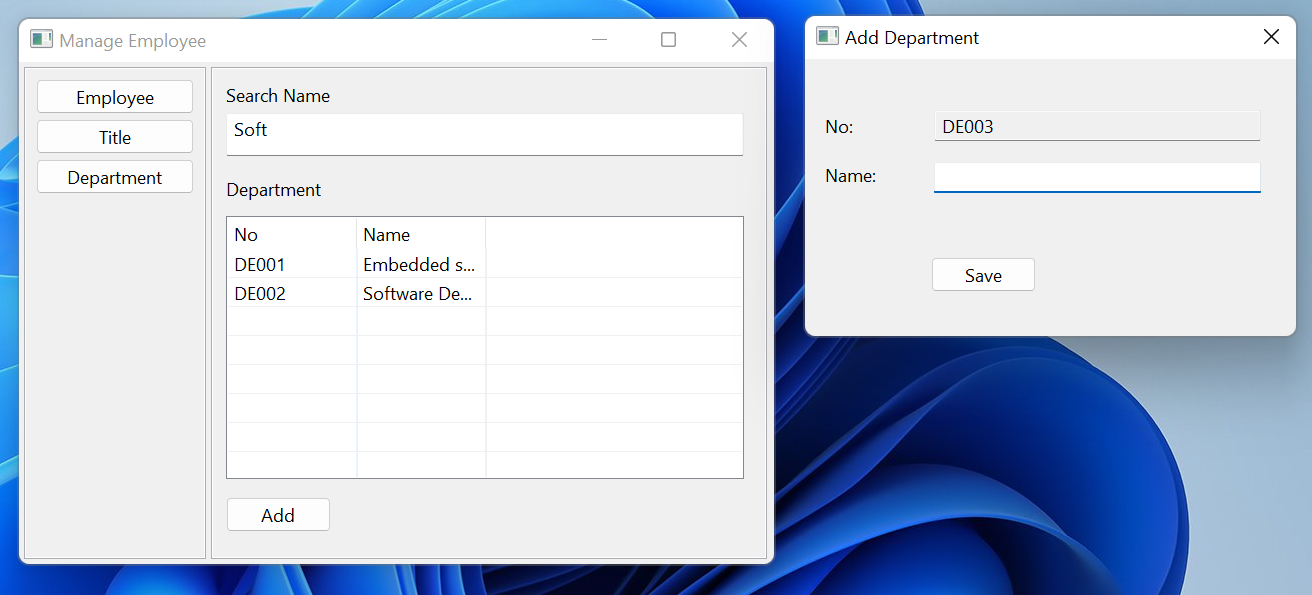The height and width of the screenshot is (595, 1312).
Task: Click the No field showing DE003
Action: (1097, 126)
